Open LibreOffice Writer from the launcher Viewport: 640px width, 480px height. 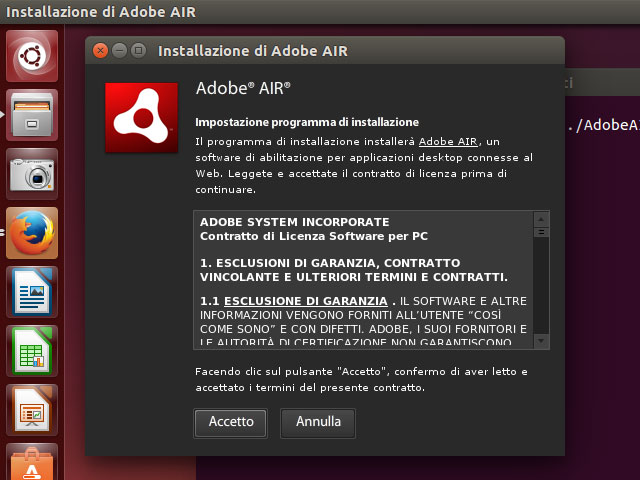(x=33, y=292)
